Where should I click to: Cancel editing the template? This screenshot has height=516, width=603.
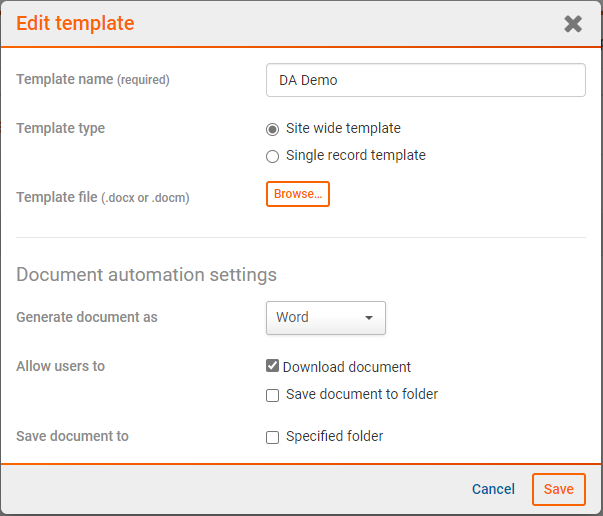click(493, 489)
